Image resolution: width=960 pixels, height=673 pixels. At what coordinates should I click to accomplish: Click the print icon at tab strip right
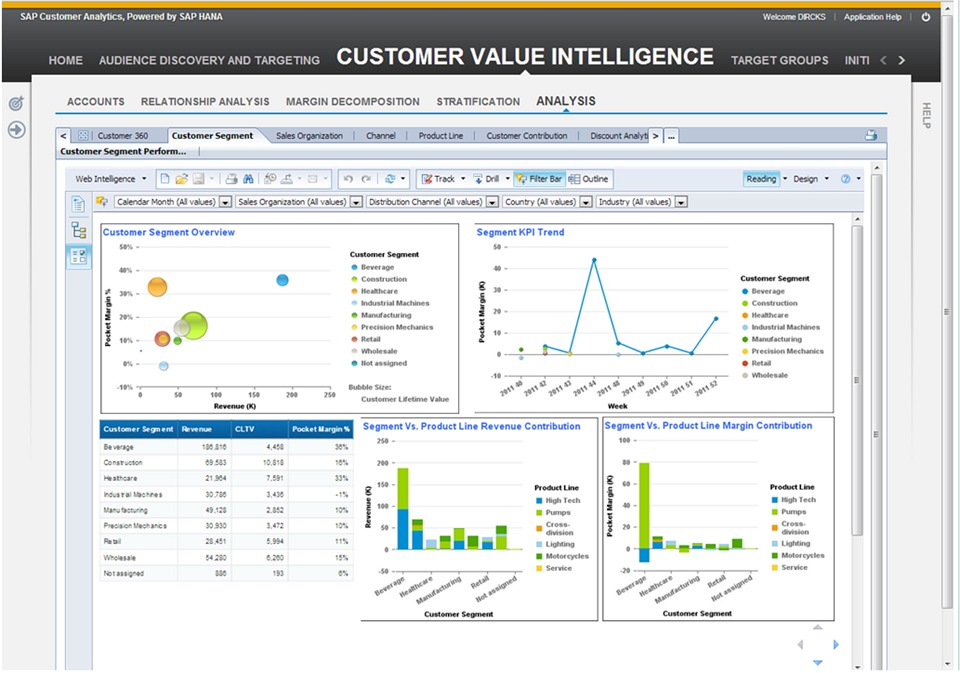[871, 135]
